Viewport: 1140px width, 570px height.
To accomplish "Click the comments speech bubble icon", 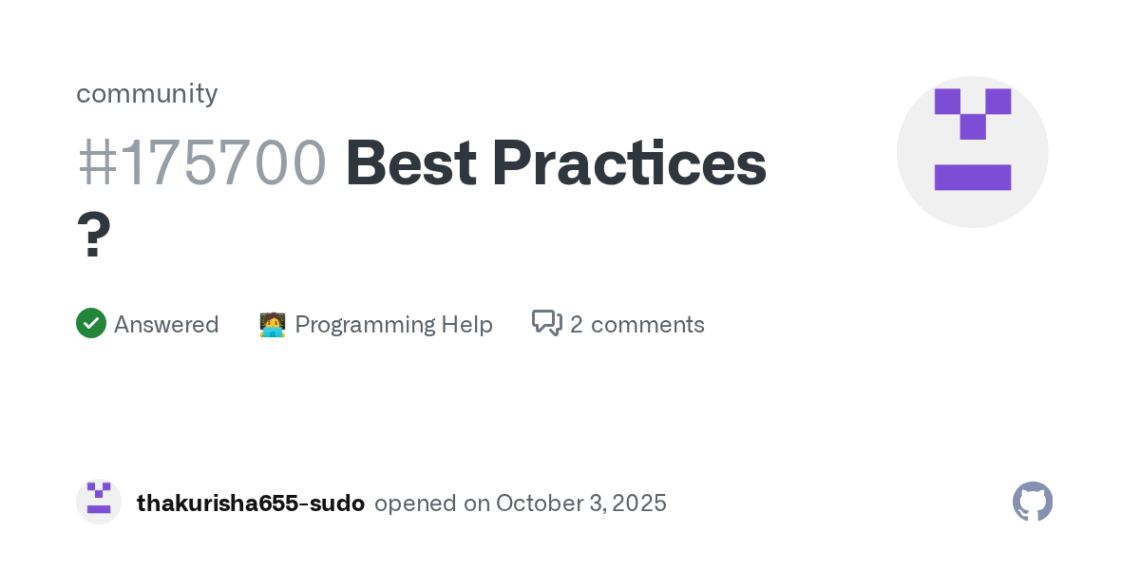I will click(x=547, y=323).
